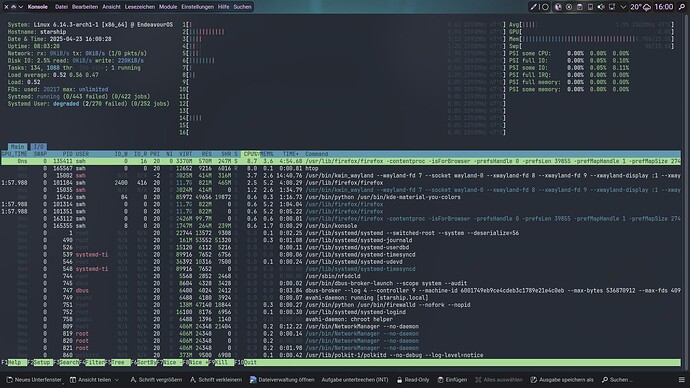
Task: Select the /usr/sbin/nfsdcld process row
Action: tap(341, 276)
